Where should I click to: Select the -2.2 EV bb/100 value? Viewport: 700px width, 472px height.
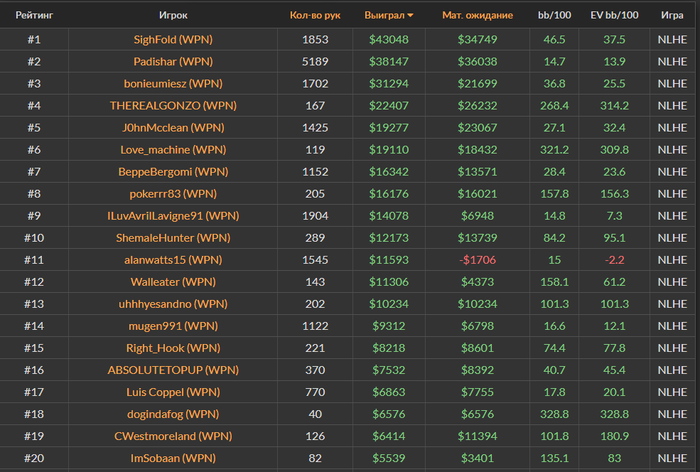pyautogui.click(x=614, y=259)
